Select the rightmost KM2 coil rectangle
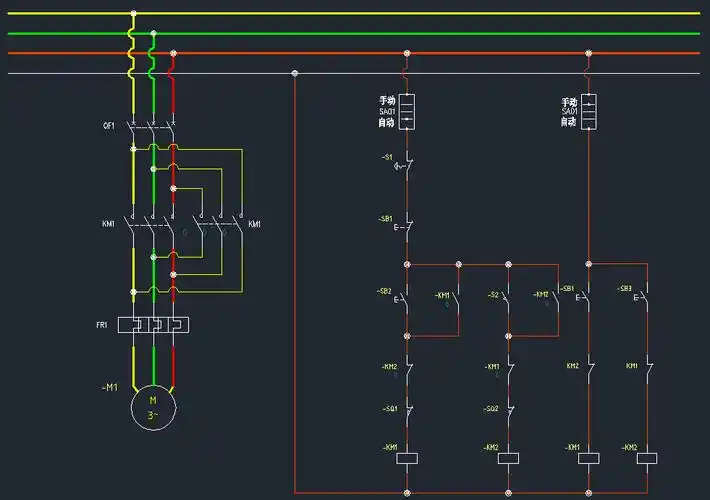 (646, 457)
